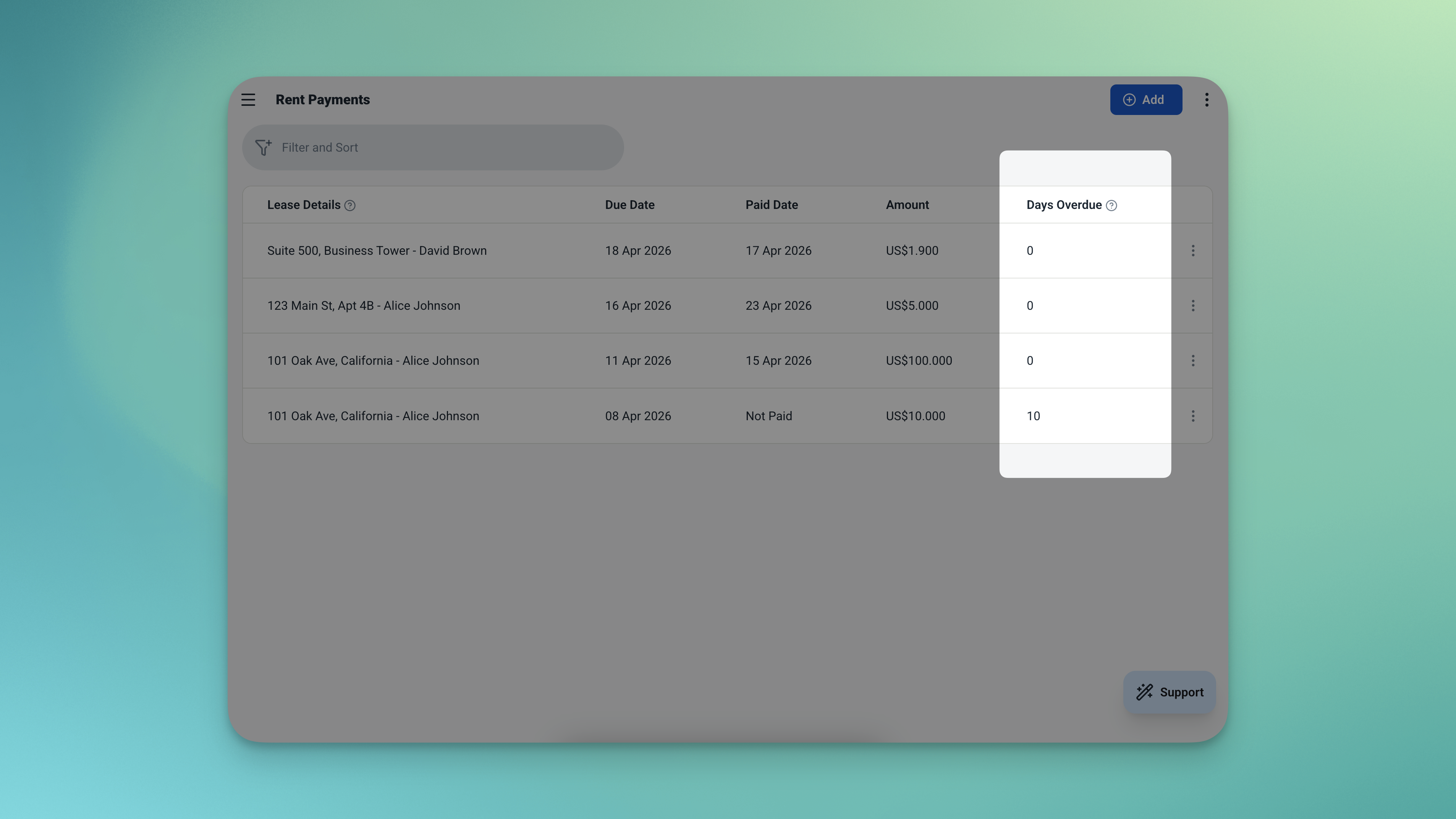Click the Add rent payment button

[x=1146, y=99]
